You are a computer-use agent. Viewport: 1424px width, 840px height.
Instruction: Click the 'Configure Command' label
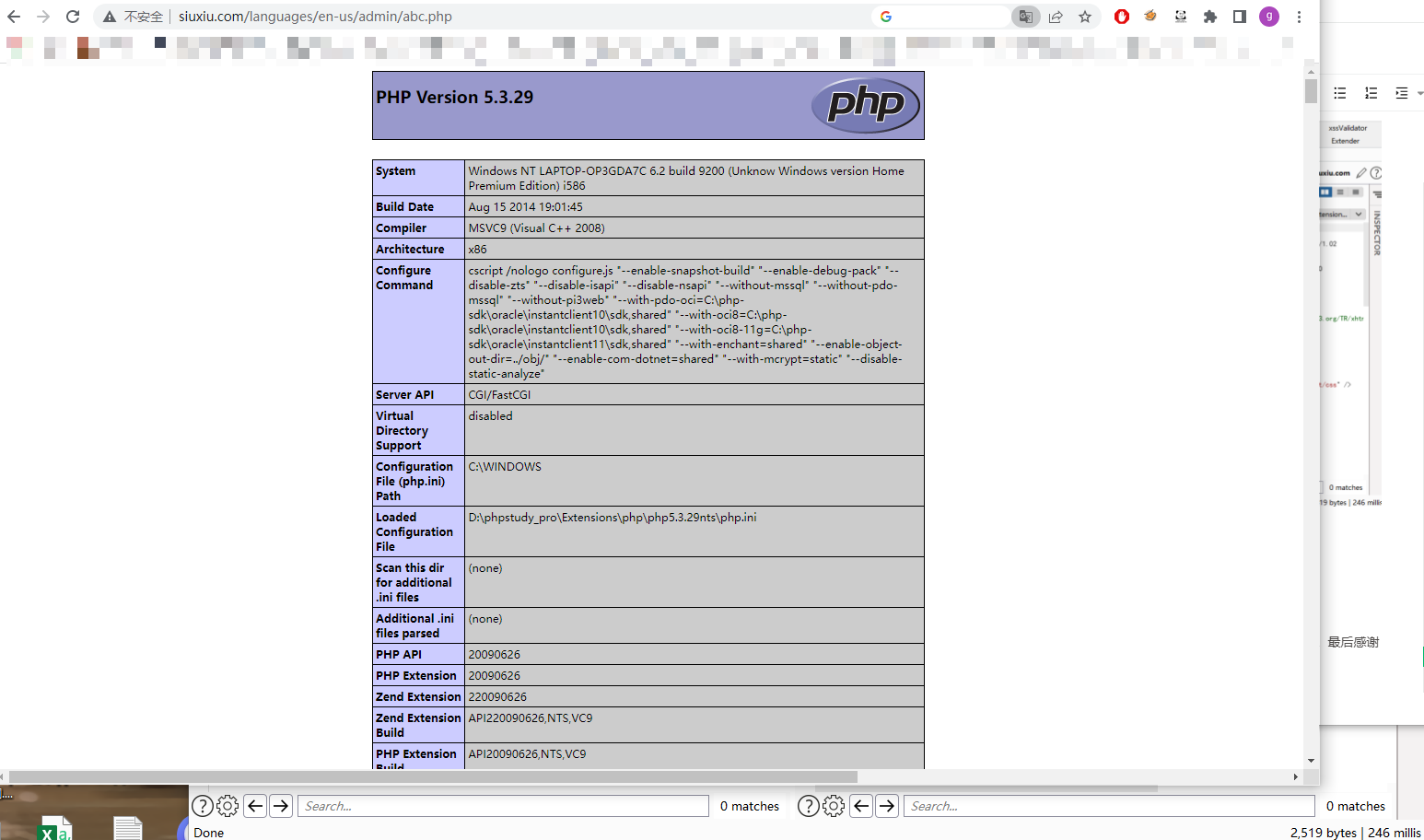coord(404,278)
